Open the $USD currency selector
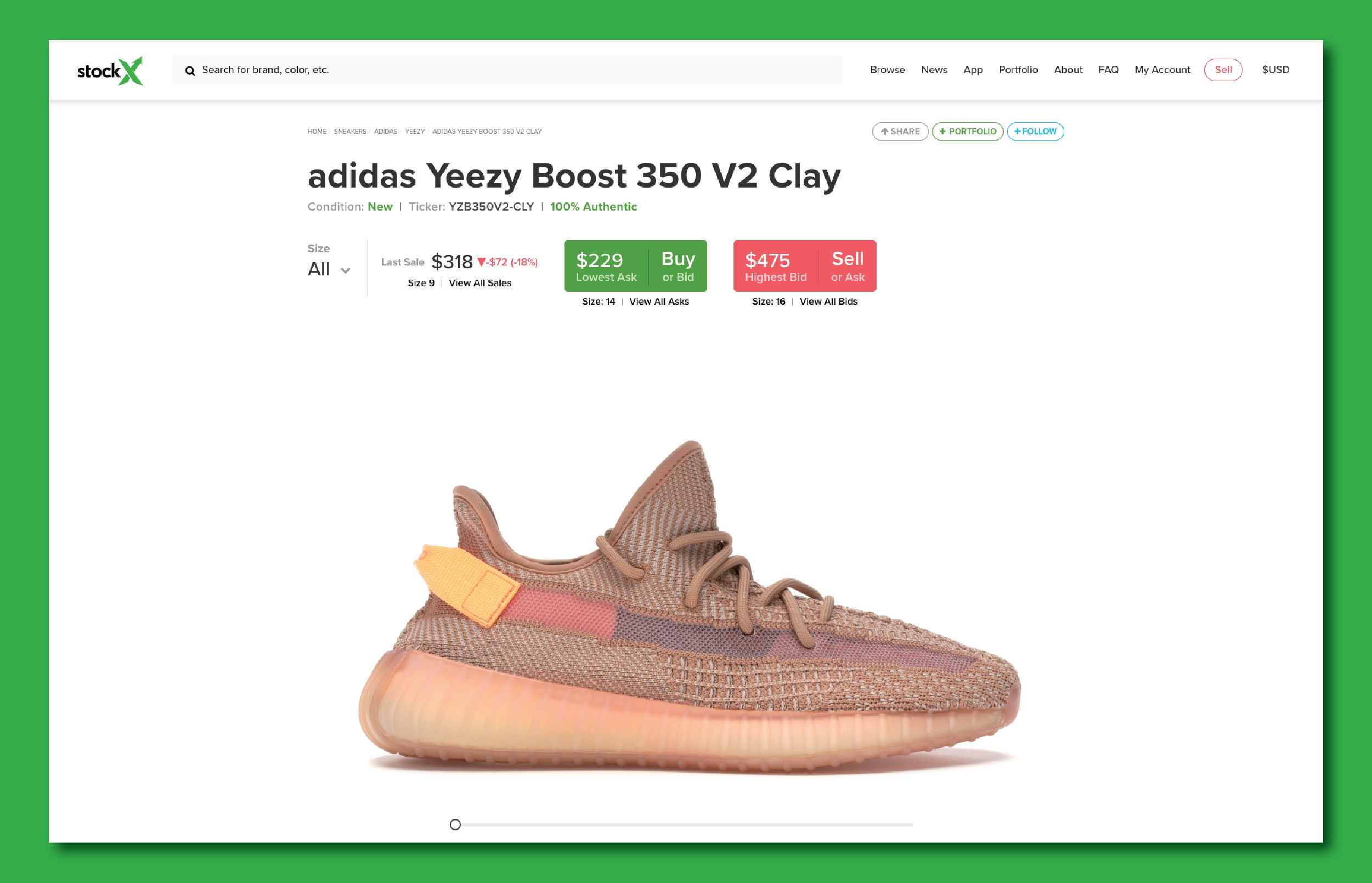This screenshot has height=883, width=1372. (x=1275, y=69)
